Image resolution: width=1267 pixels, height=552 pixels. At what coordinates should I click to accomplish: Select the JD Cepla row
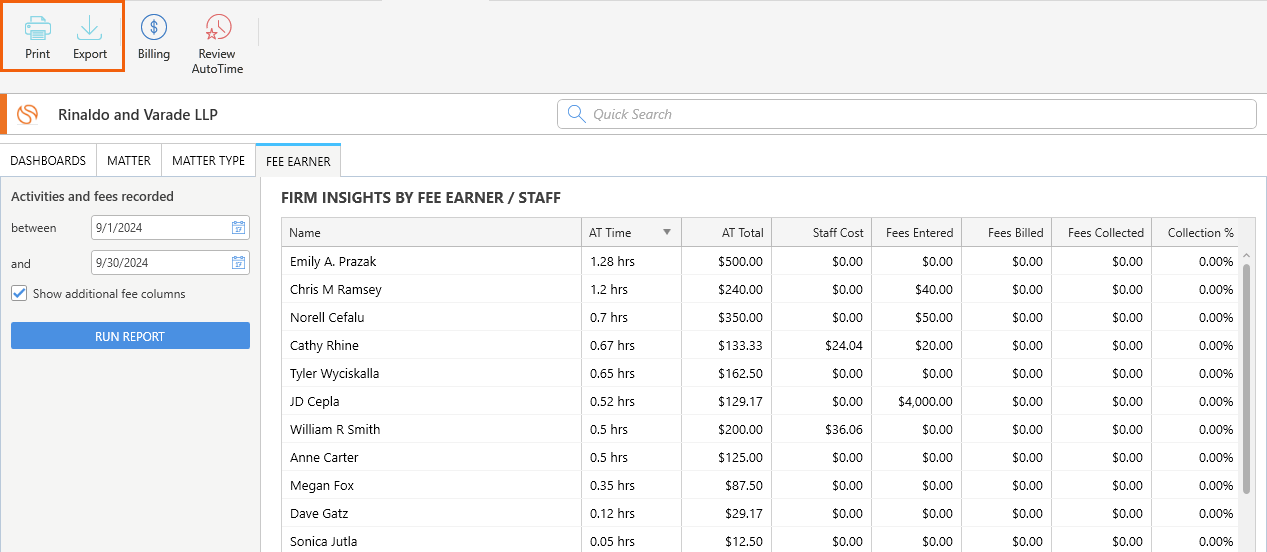(x=760, y=401)
